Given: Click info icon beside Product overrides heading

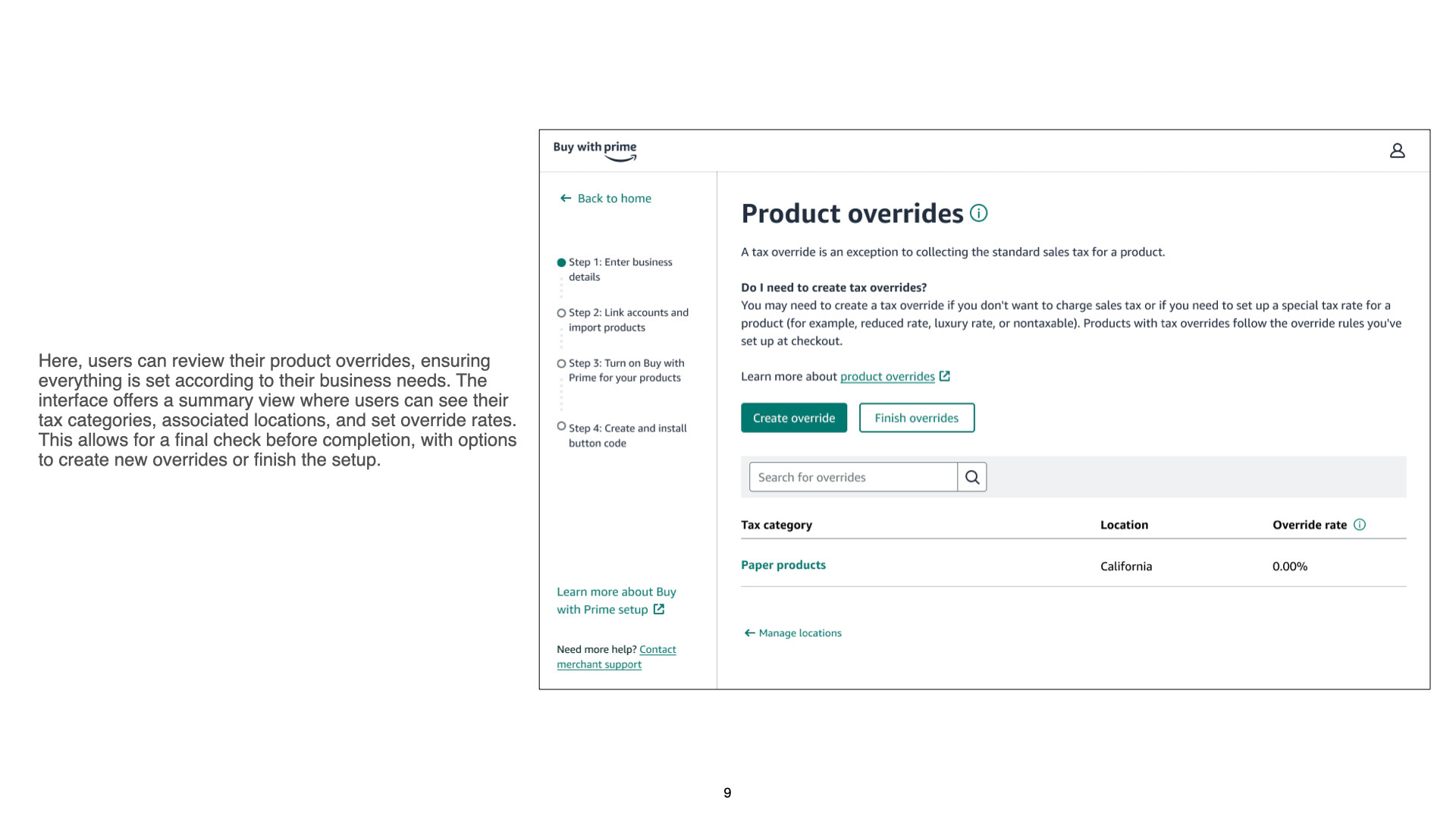Looking at the screenshot, I should (979, 213).
